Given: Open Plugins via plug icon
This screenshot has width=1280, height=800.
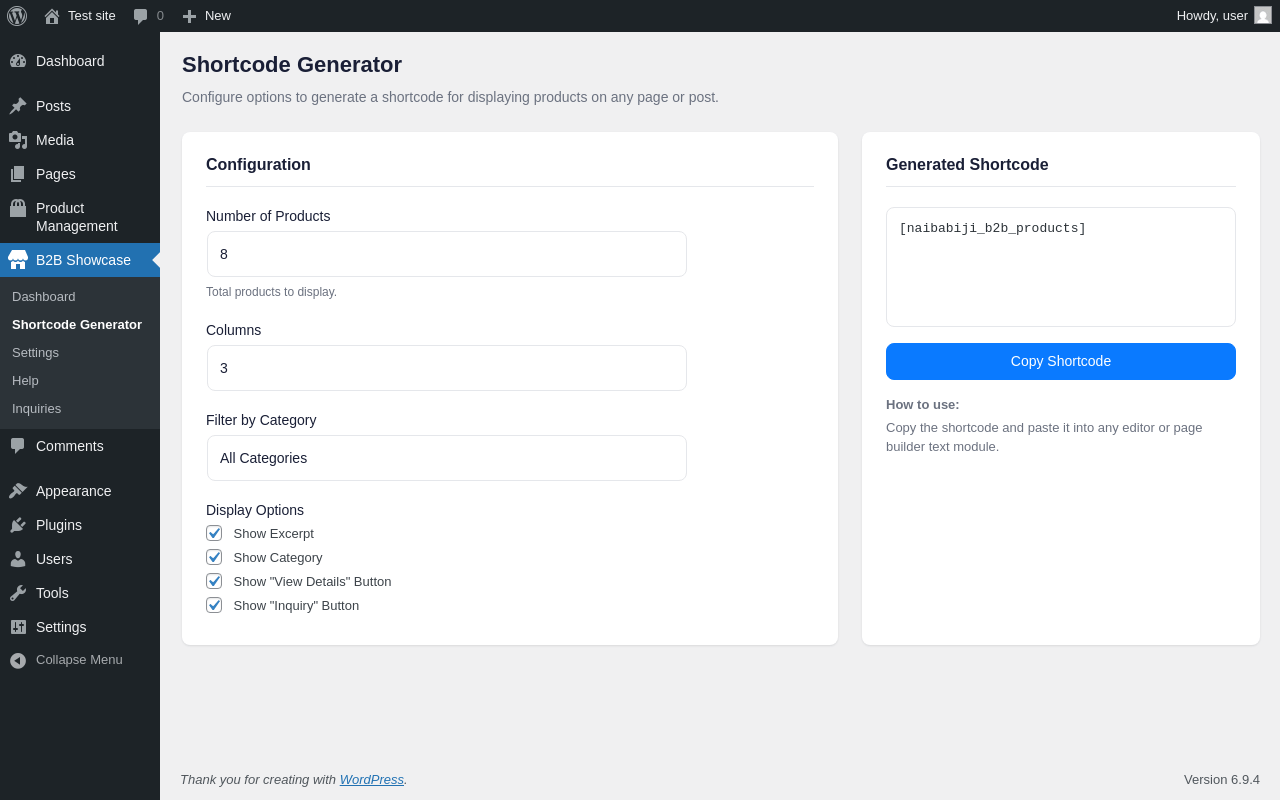Looking at the screenshot, I should pos(18,525).
